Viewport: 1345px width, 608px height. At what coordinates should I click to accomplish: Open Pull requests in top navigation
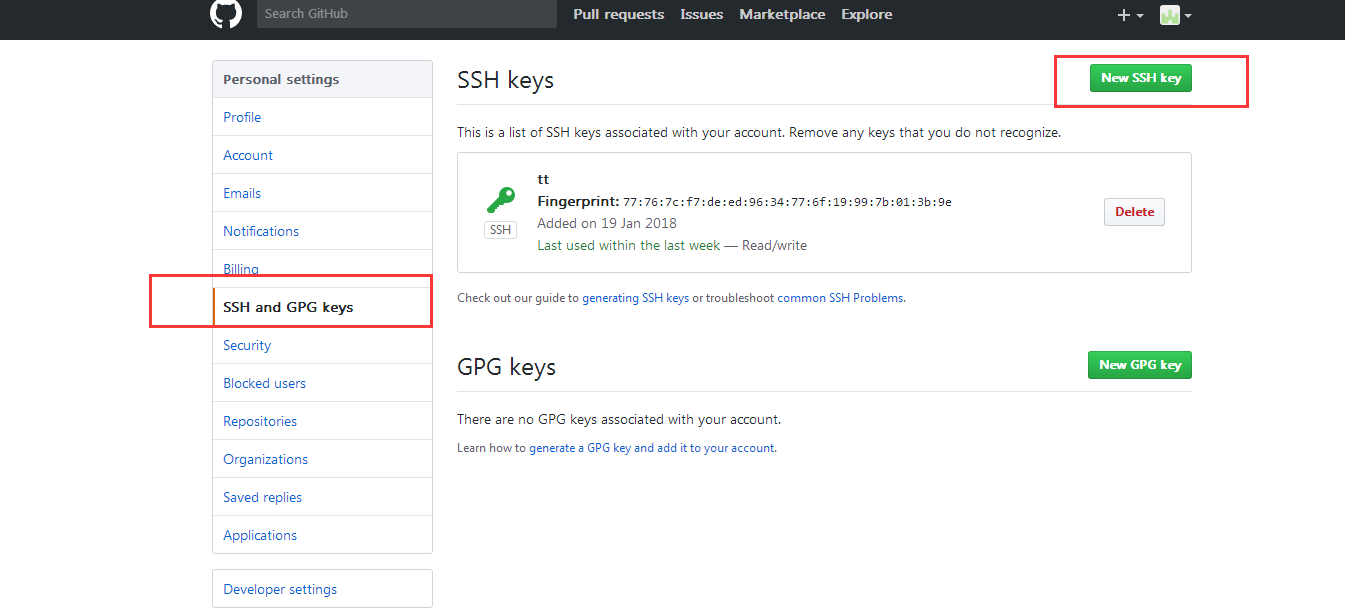(619, 14)
